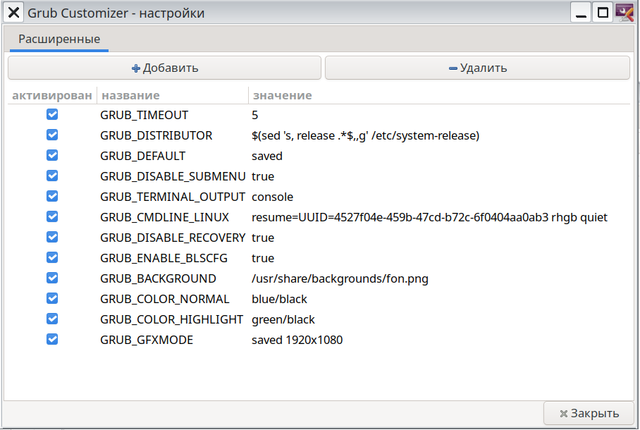The height and width of the screenshot is (430, 640).
Task: Sort by the активирован column header
Action: click(x=52, y=95)
